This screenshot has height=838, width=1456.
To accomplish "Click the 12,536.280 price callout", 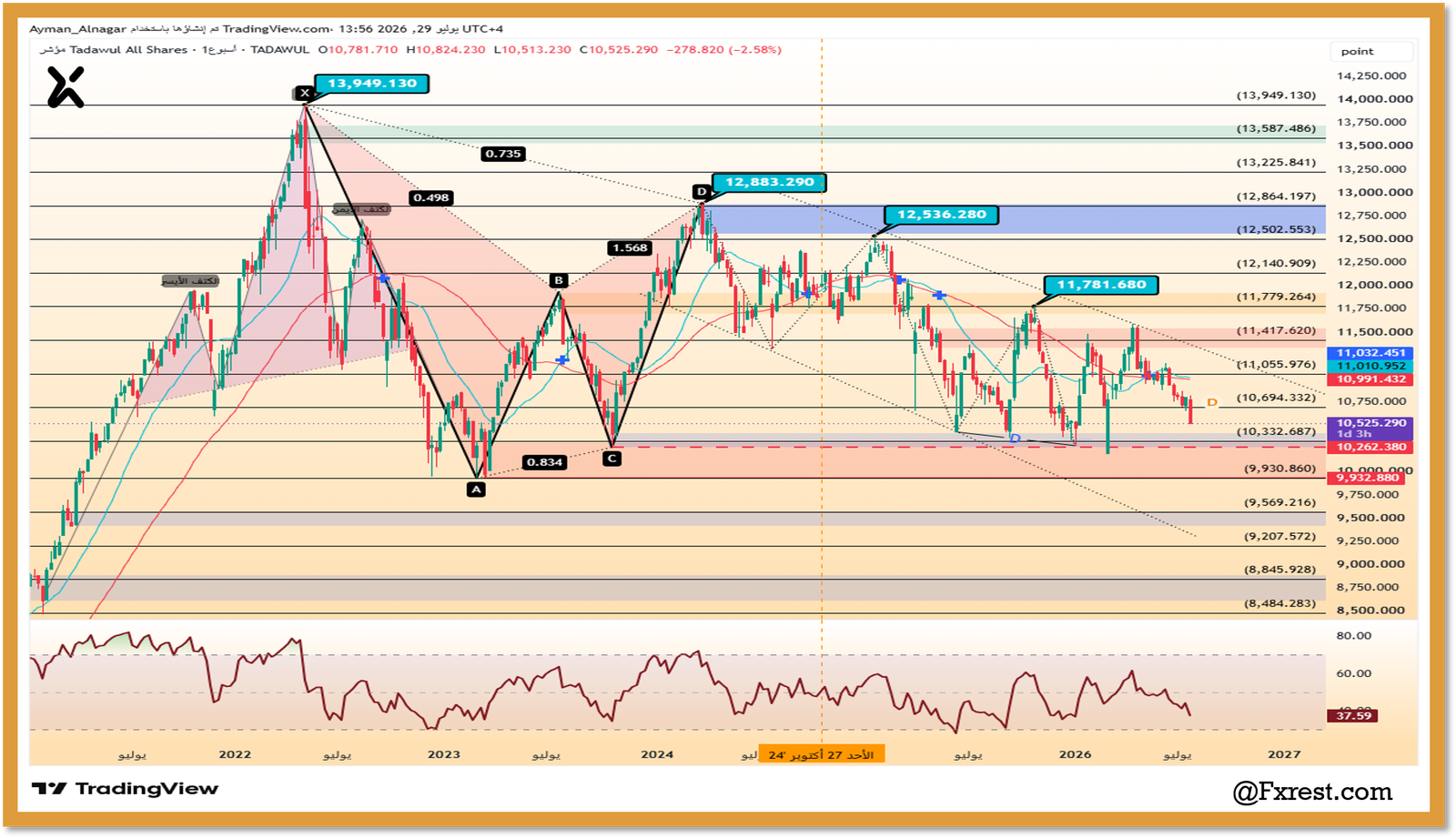I will pyautogui.click(x=942, y=215).
